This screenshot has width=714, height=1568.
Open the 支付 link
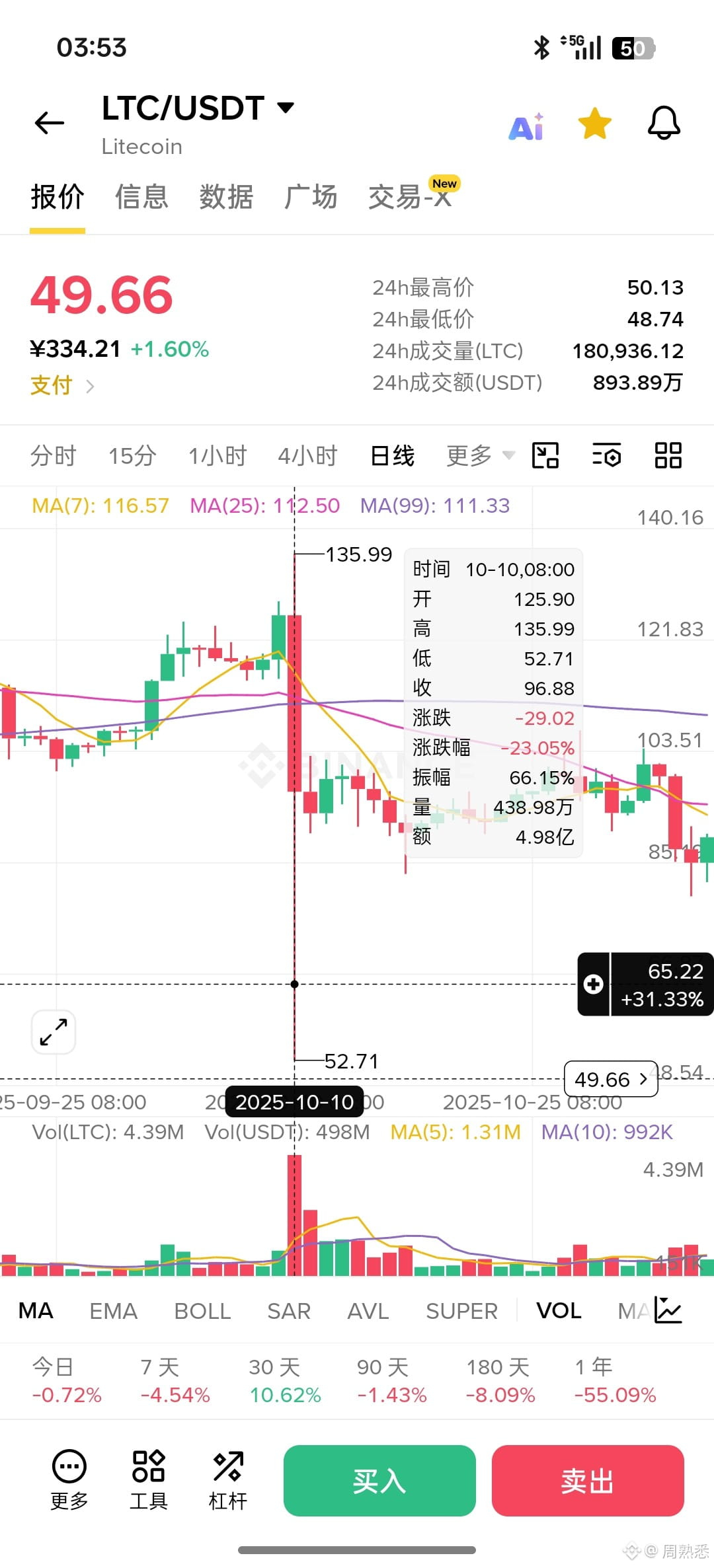pos(62,385)
